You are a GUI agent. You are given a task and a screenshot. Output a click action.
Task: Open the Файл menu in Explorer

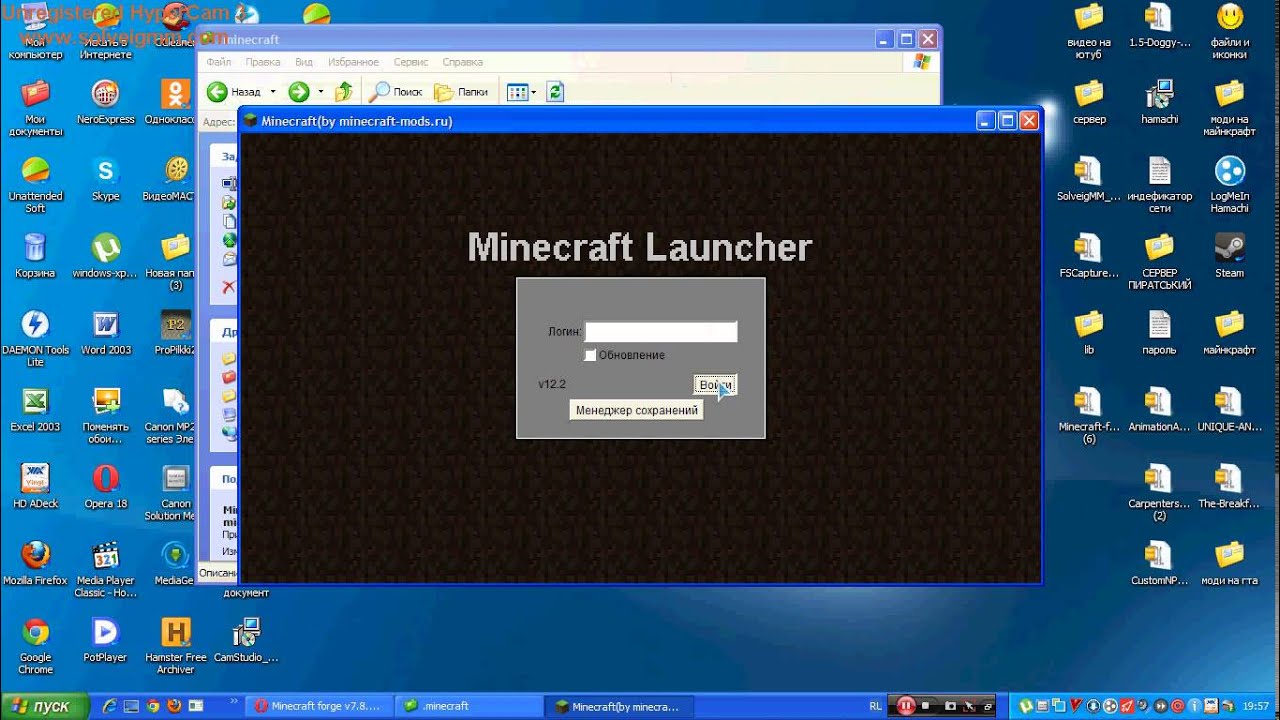219,62
